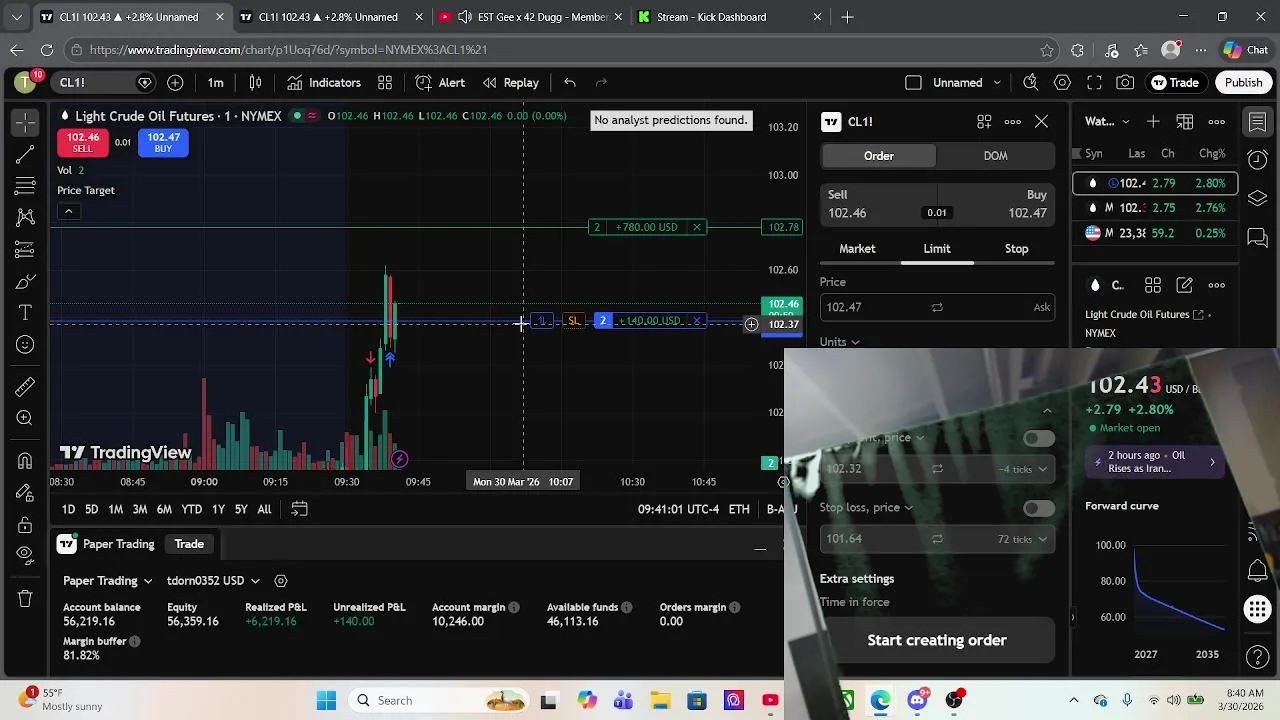The image size is (1280, 720).
Task: Toggle the layout select square checkbox
Action: click(x=913, y=83)
